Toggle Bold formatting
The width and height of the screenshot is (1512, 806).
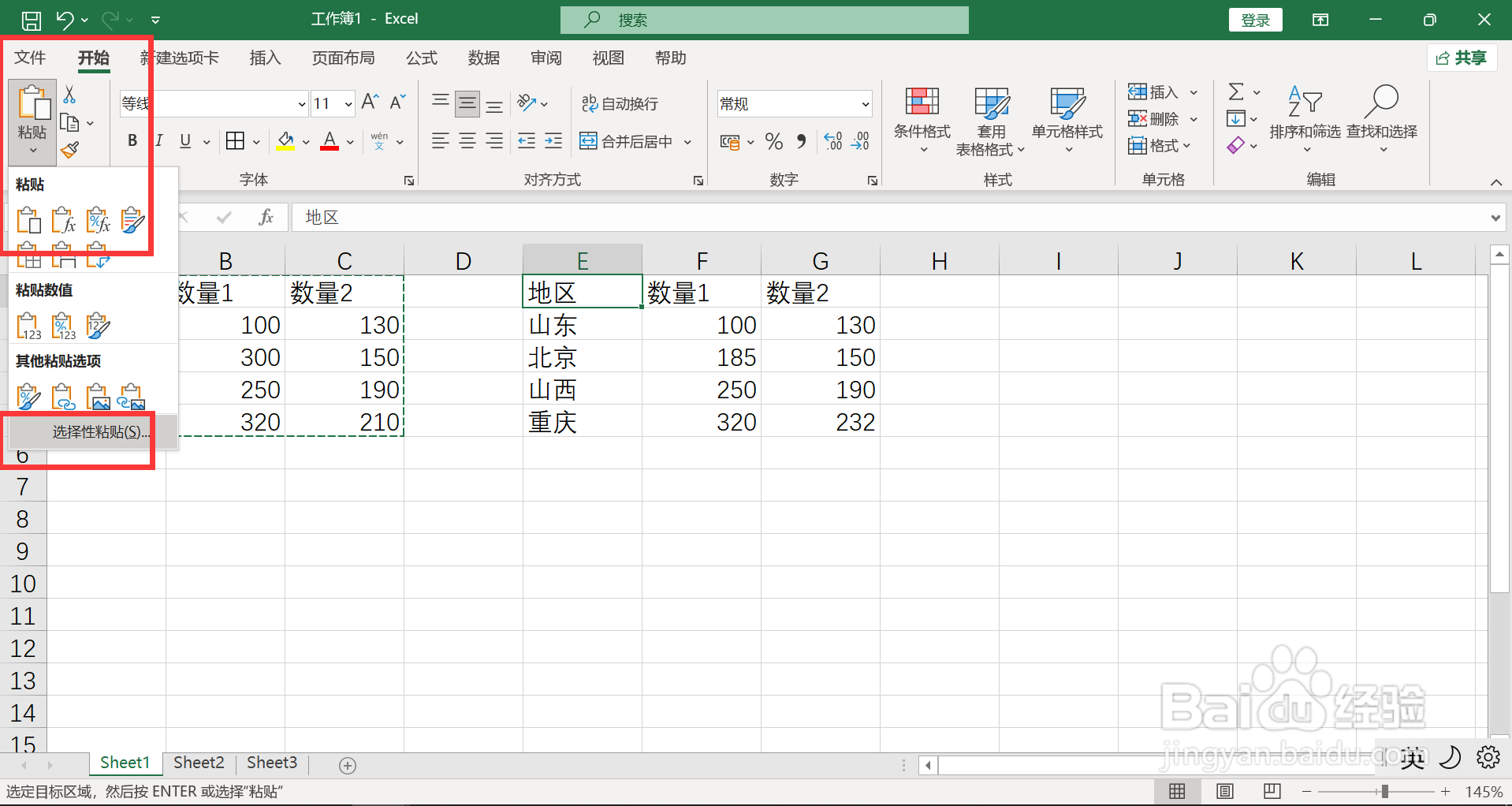coord(132,141)
